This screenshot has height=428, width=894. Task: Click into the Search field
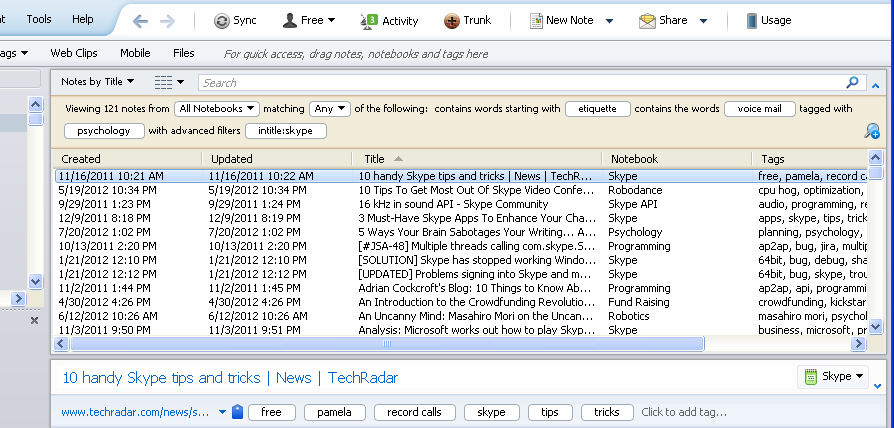click(x=522, y=83)
